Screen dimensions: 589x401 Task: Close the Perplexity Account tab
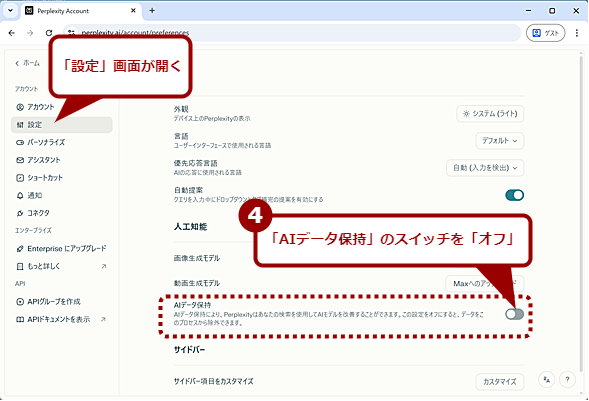133,11
